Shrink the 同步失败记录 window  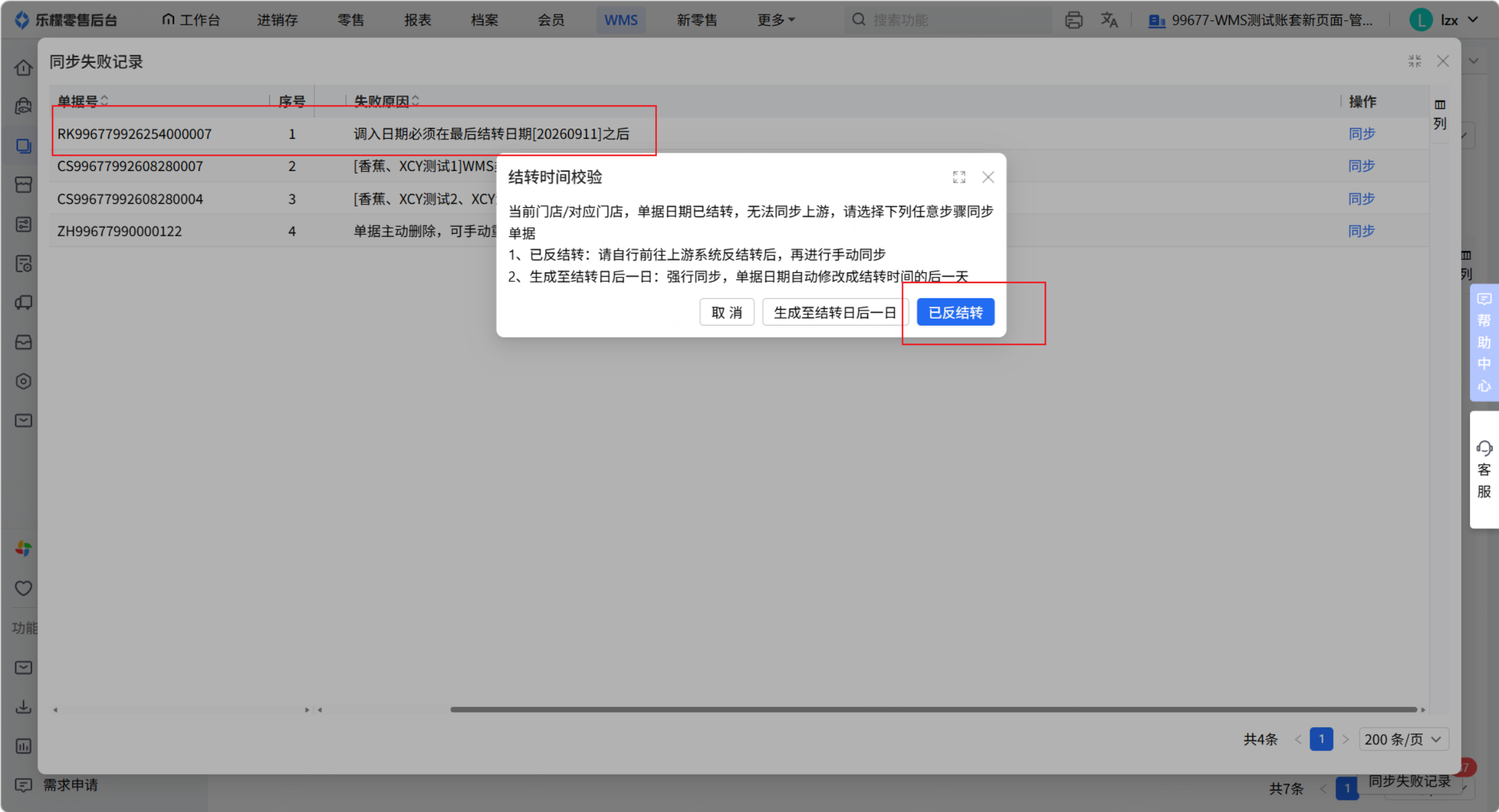(1415, 61)
